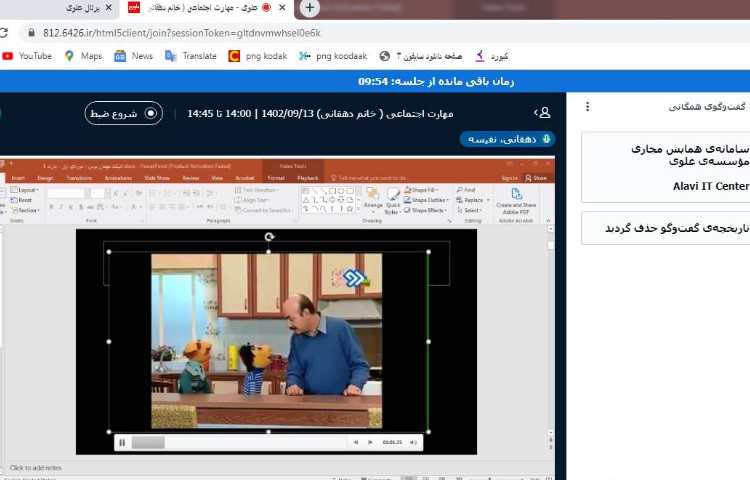The width and height of the screenshot is (750, 480).
Task: Open the Align Text dropdown
Action: (254, 200)
